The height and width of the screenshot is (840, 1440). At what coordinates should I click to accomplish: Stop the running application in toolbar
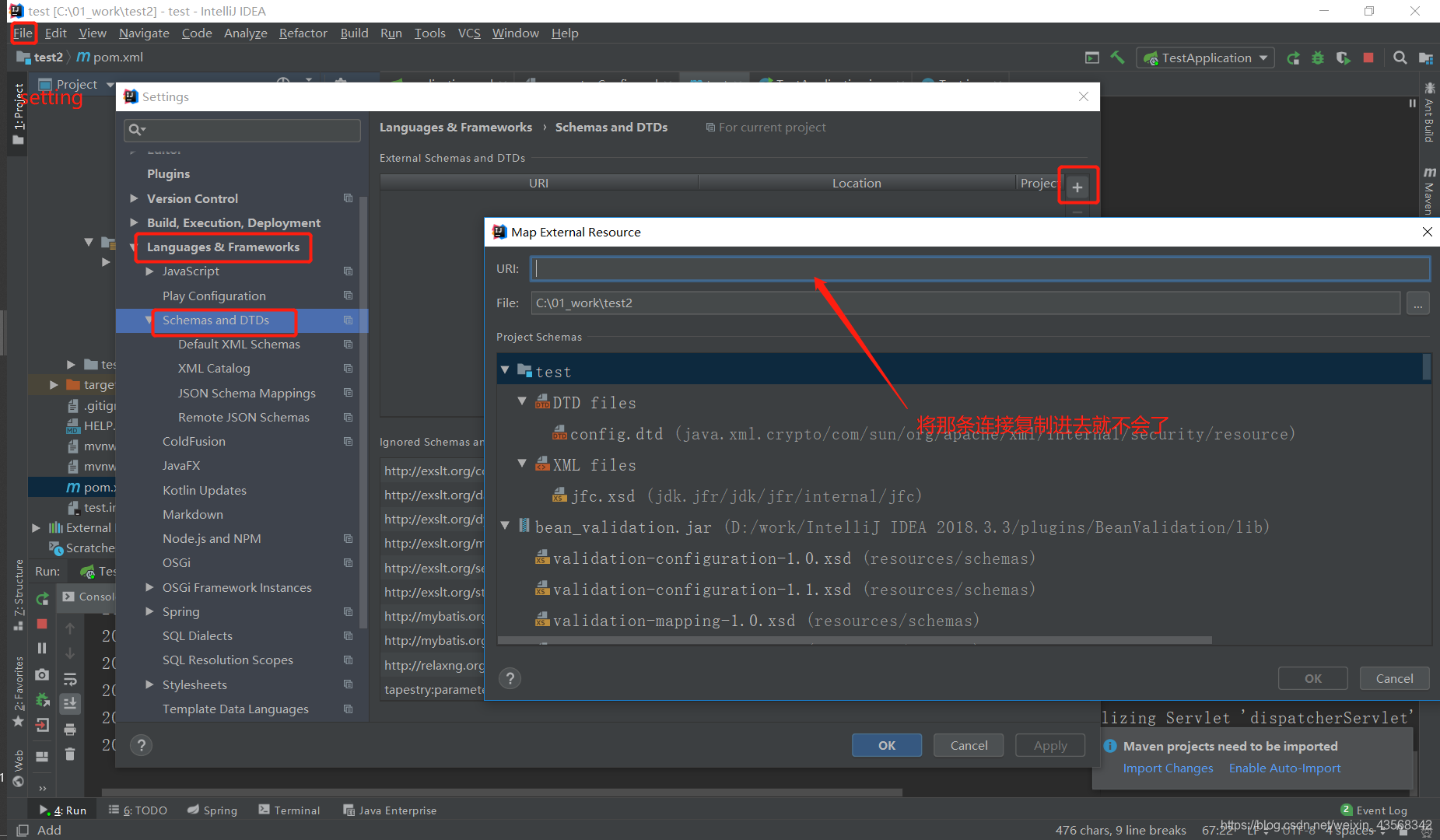point(1368,58)
